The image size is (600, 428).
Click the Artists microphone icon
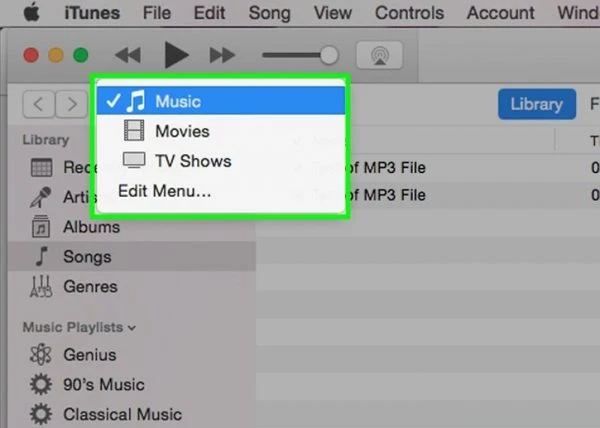click(41, 197)
